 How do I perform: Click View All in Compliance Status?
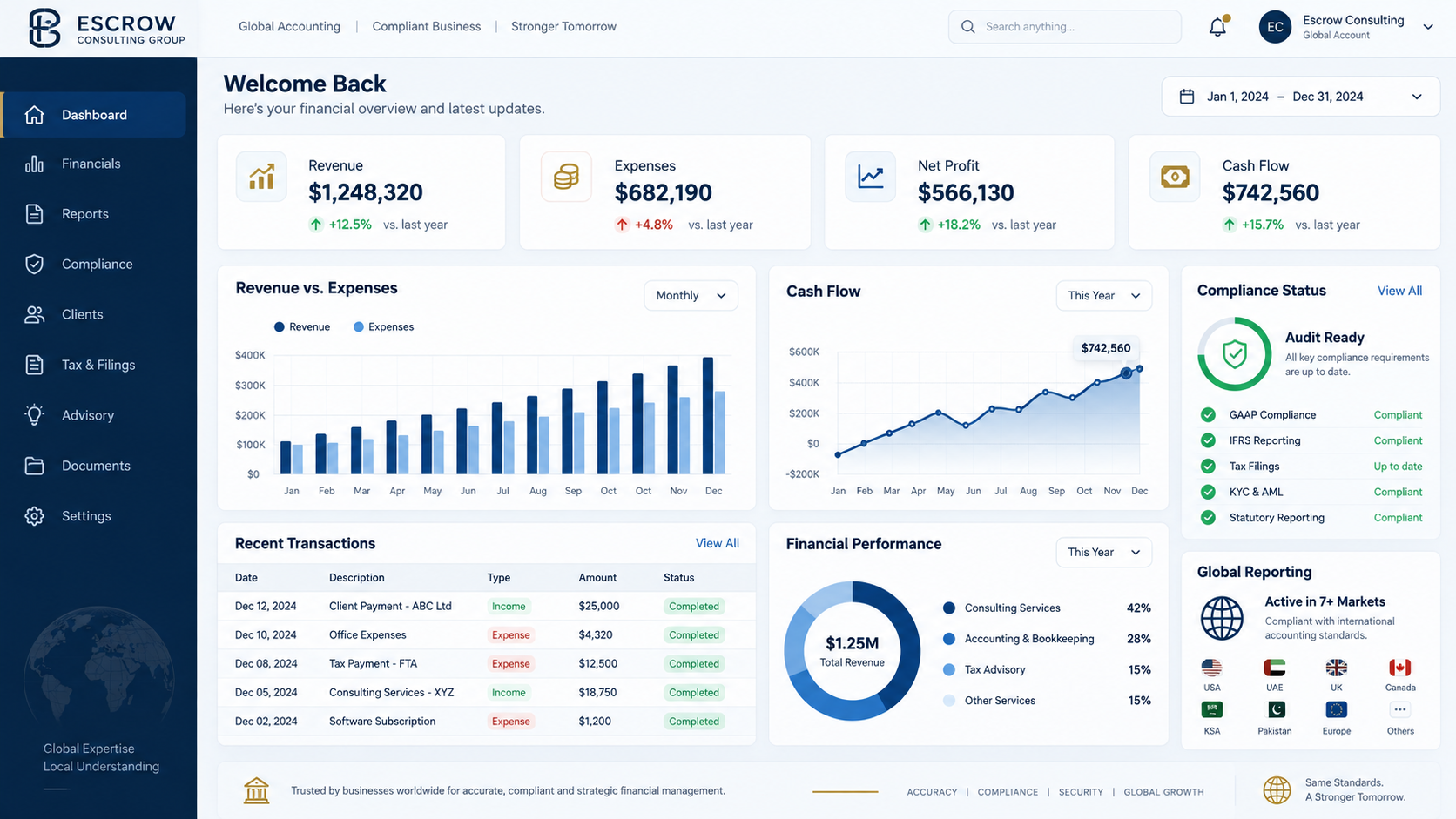(x=1399, y=291)
